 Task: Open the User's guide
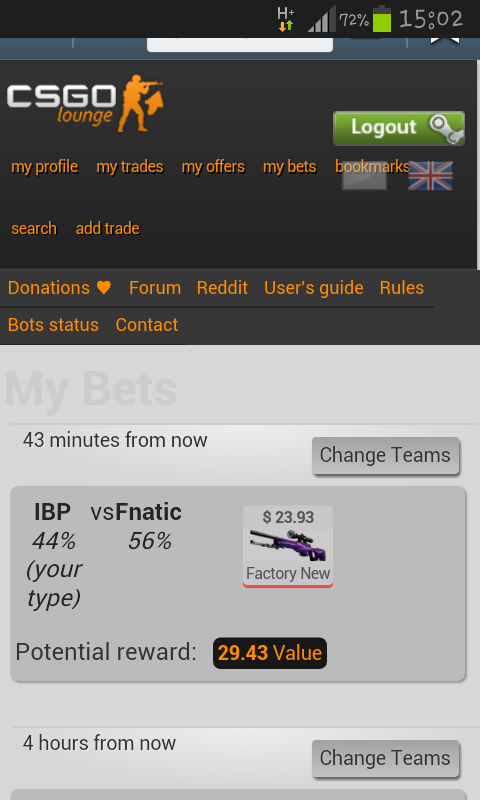[314, 288]
